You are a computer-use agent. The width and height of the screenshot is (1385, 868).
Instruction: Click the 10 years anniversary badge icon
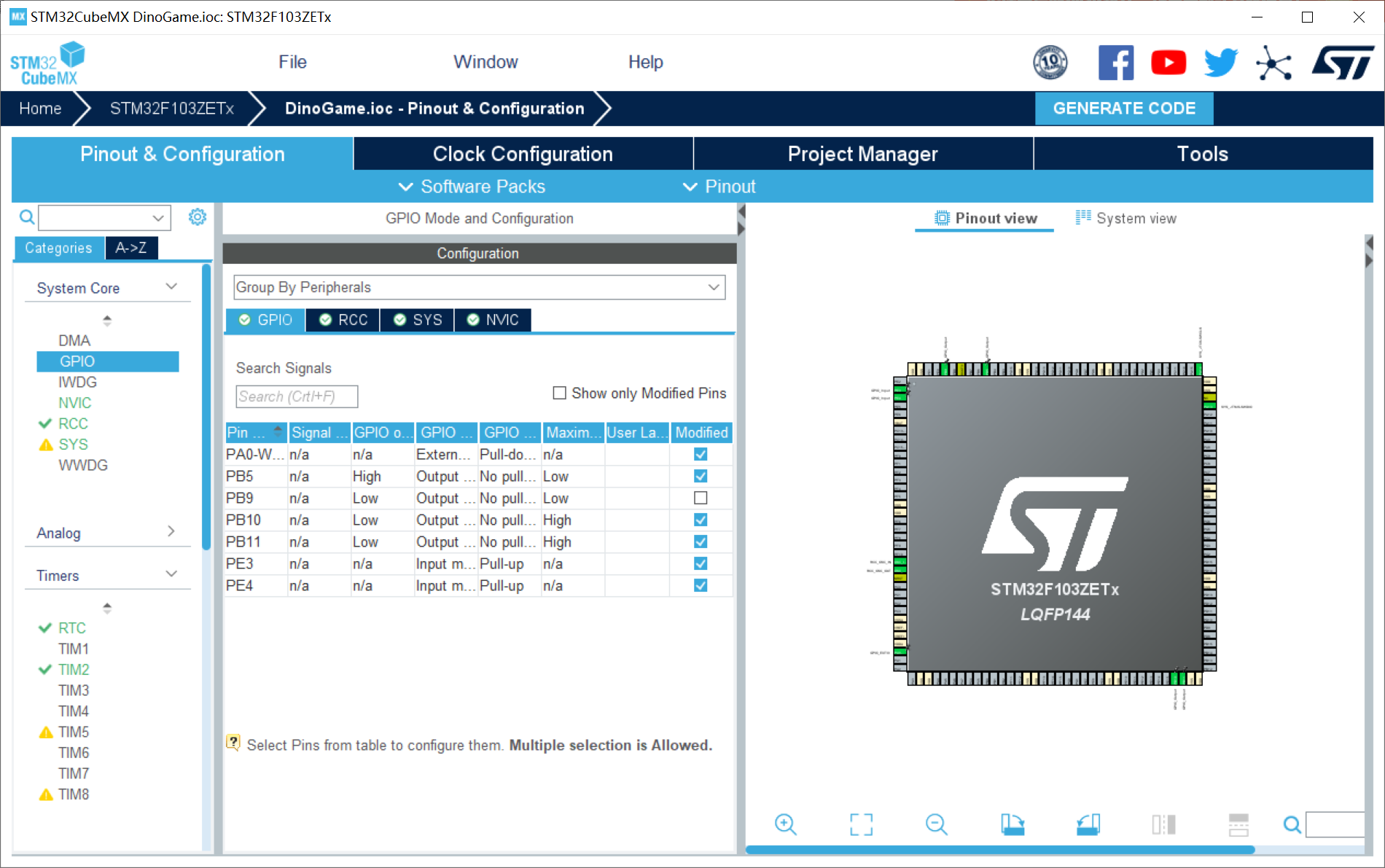tap(1050, 63)
